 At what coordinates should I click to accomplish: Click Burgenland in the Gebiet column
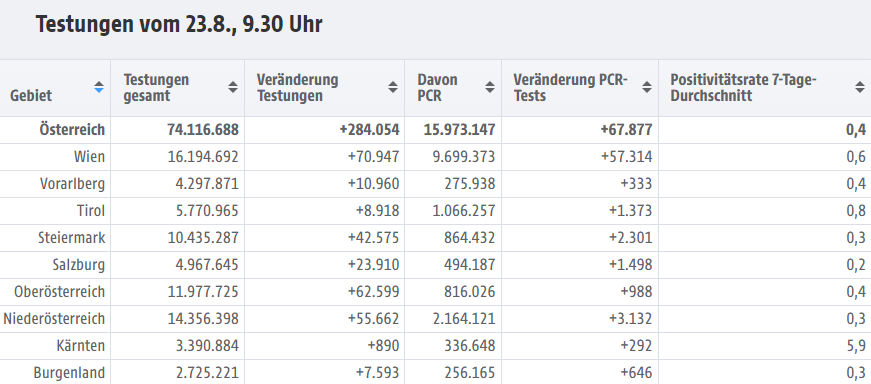coord(69,373)
